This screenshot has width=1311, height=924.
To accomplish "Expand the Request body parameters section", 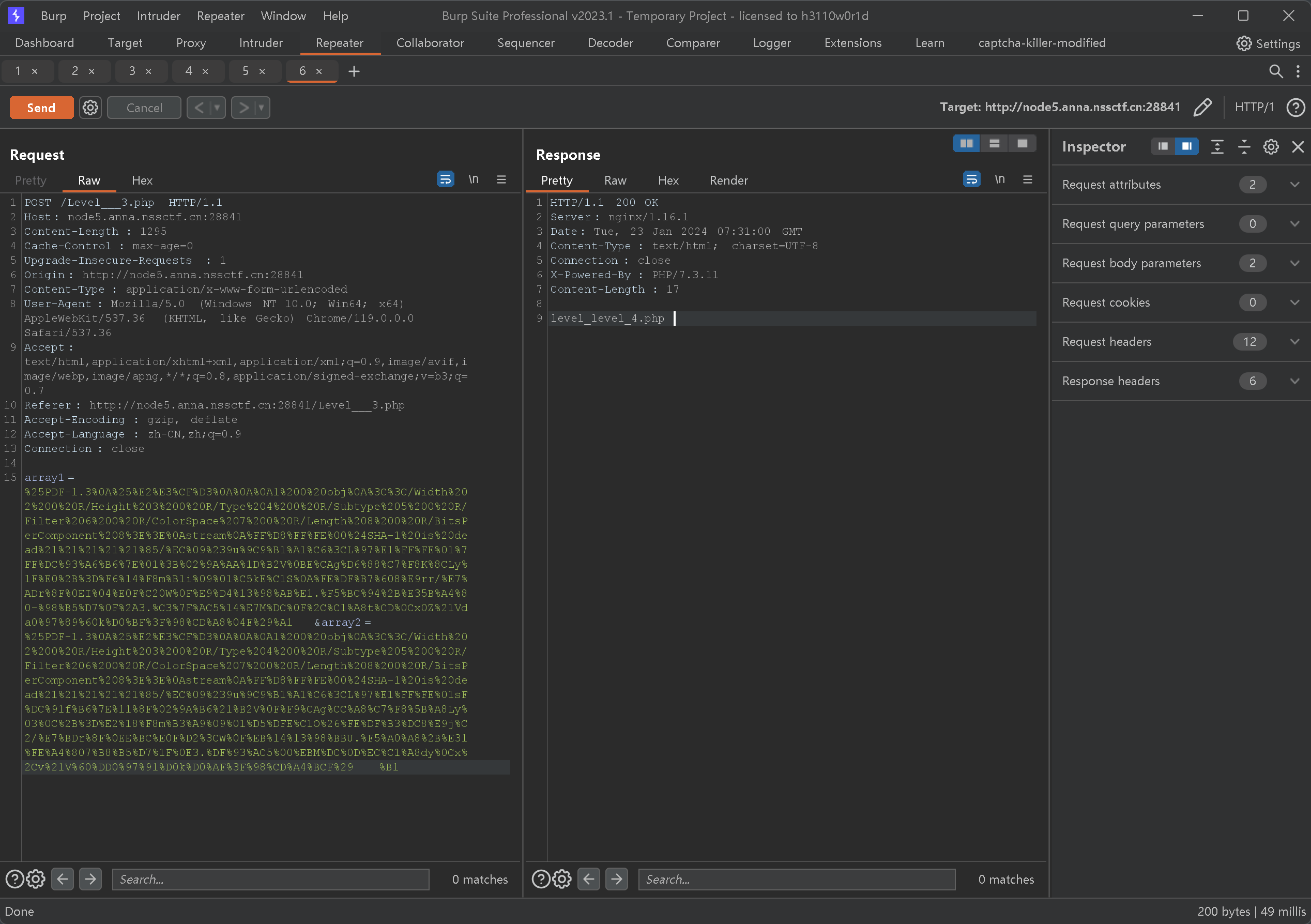I will point(1294,263).
